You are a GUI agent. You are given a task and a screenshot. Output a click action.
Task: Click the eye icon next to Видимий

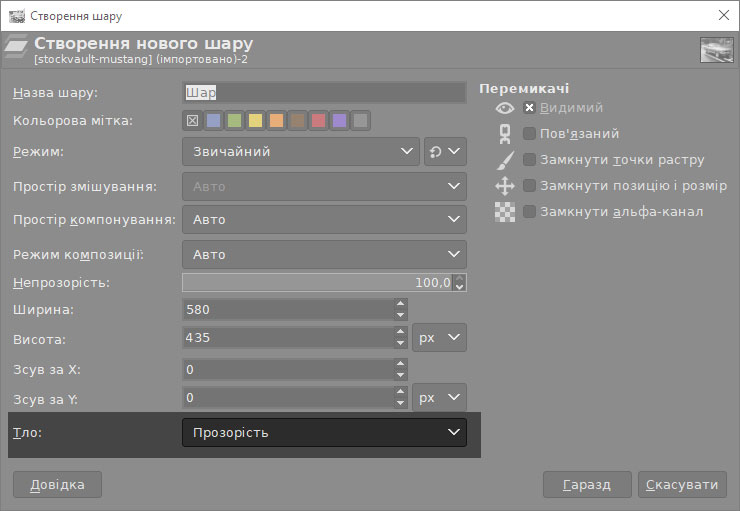click(505, 108)
